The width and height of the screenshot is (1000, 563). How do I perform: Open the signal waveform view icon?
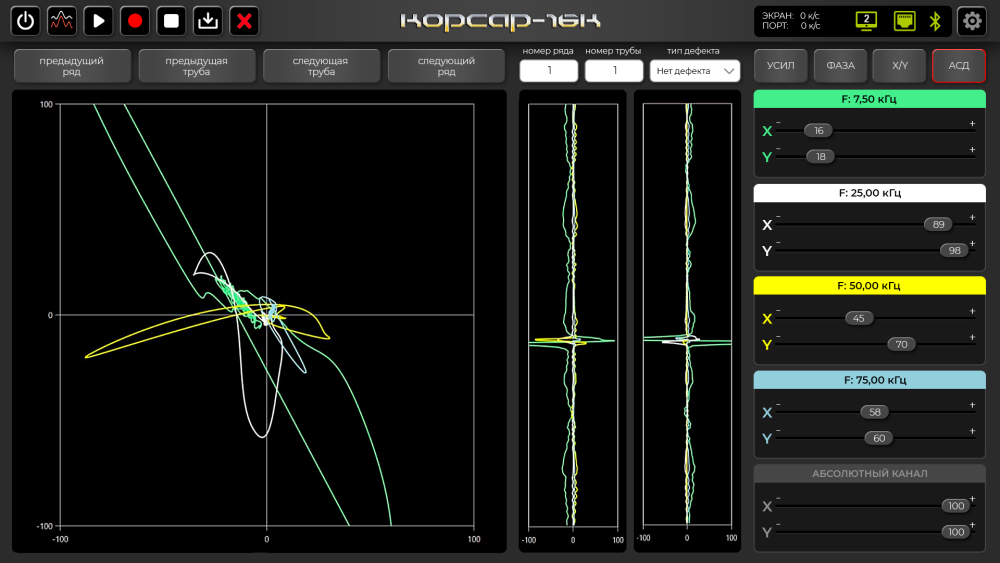point(62,20)
